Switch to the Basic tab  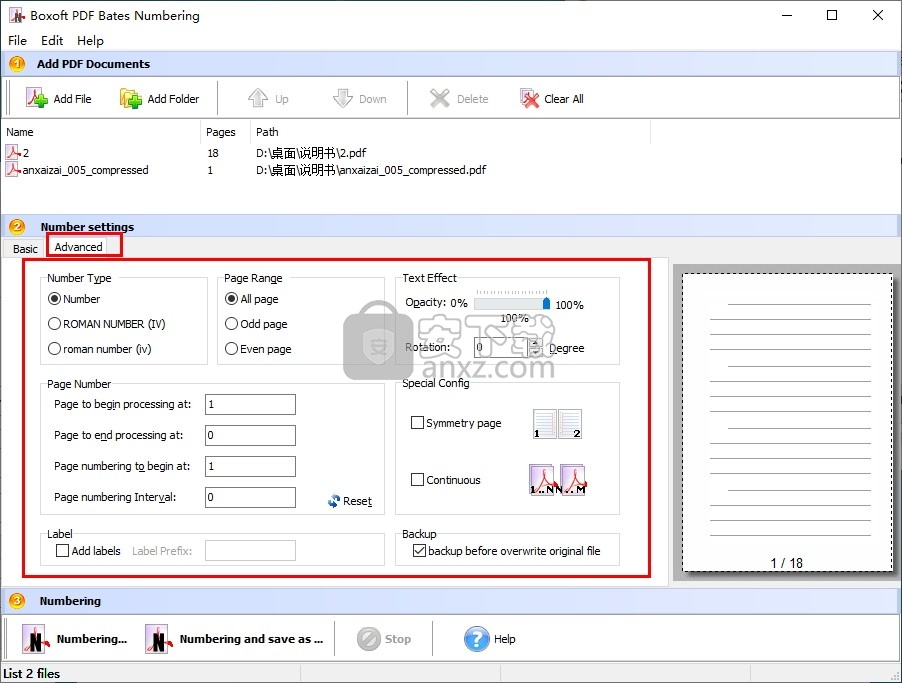[x=25, y=249]
